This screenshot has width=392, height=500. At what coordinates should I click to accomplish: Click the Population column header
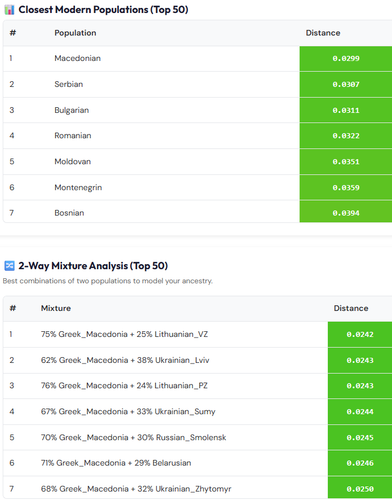pos(75,33)
